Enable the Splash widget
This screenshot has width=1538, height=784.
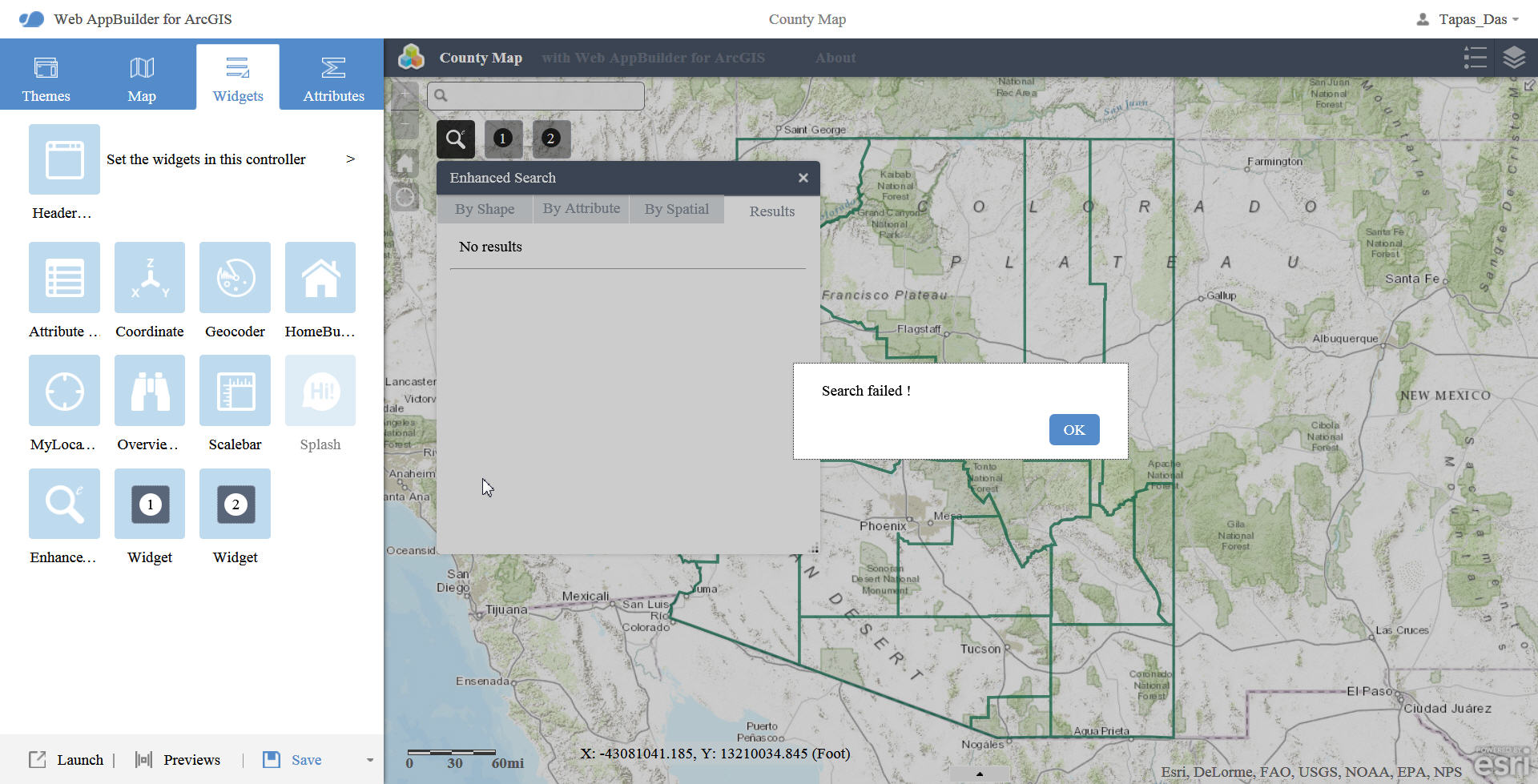tap(320, 391)
